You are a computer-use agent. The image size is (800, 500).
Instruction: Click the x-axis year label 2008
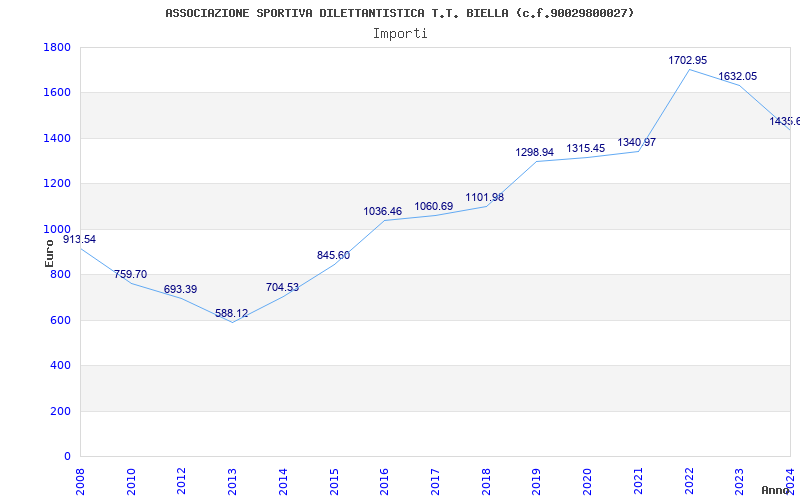[80, 482]
